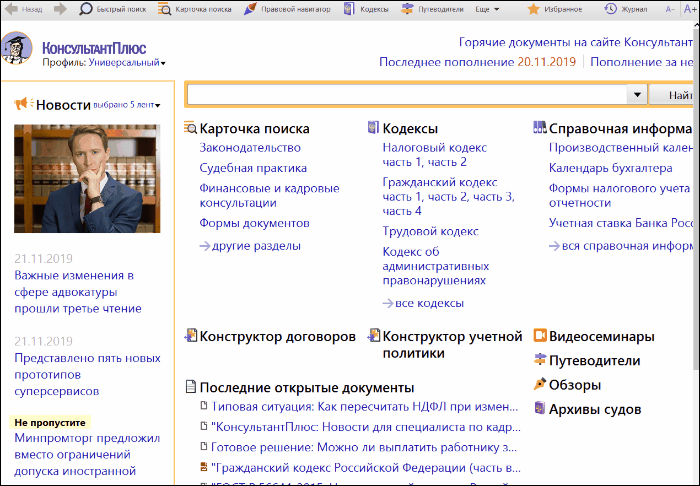Open Кодекс об административных правонарушениях link

[436, 266]
